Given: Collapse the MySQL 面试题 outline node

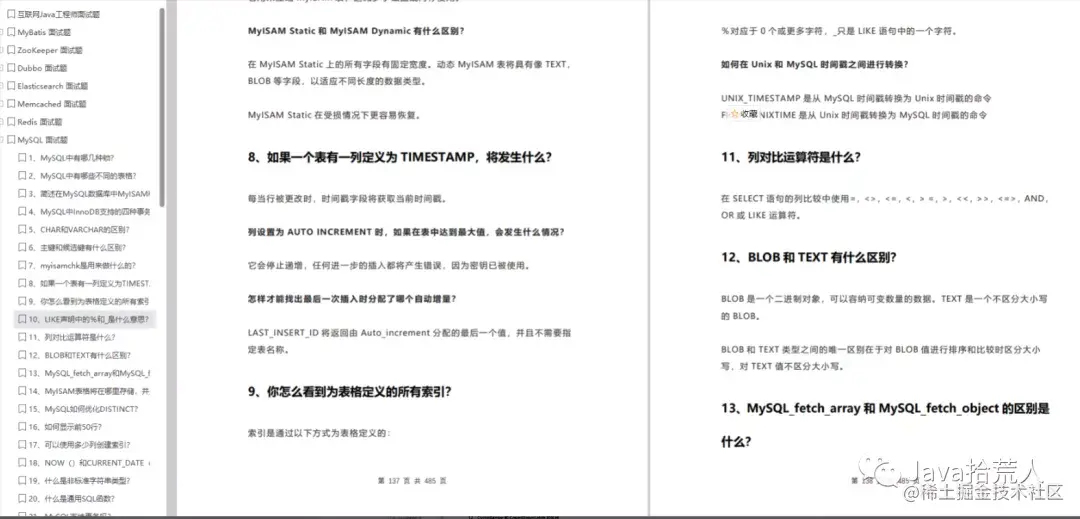Looking at the screenshot, I should 2,140.
